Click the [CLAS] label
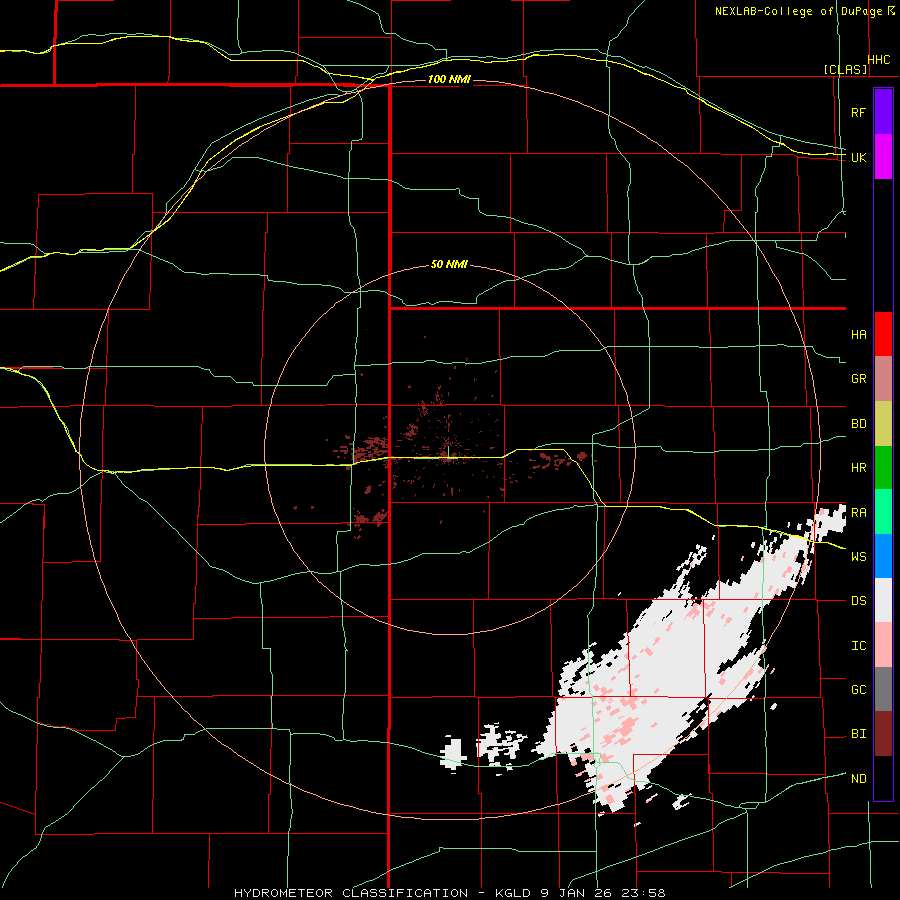 pyautogui.click(x=845, y=69)
